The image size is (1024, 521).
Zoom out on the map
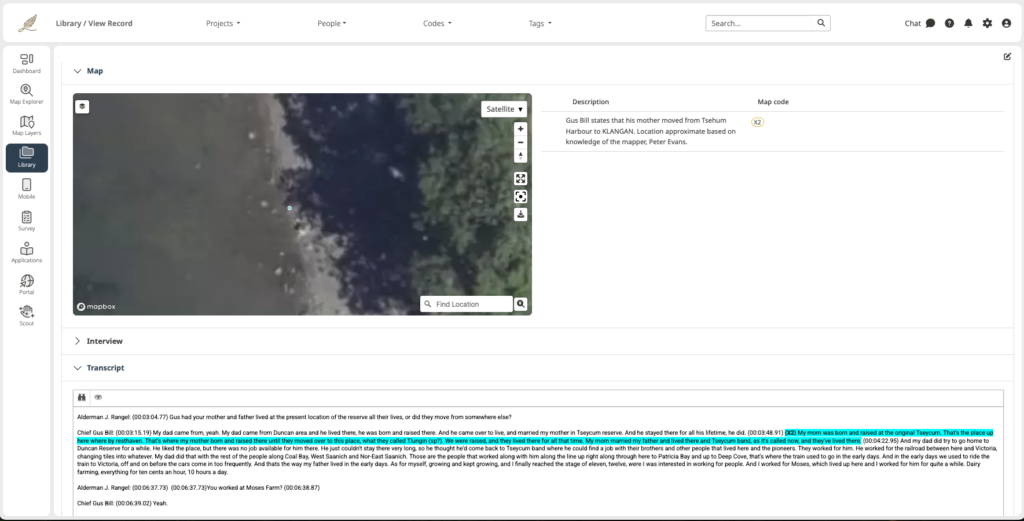click(x=520, y=142)
